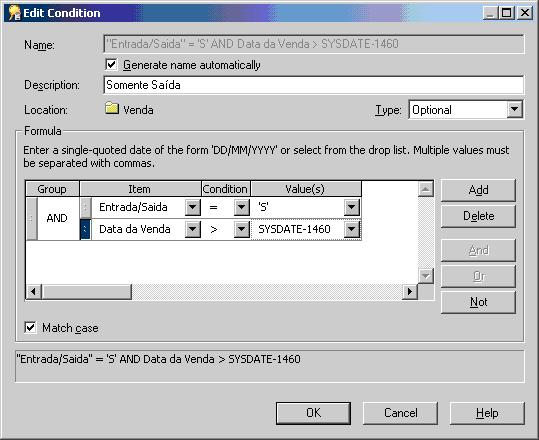The width and height of the screenshot is (539, 440).
Task: Open the condition dropdown for greater-than operator
Action: (x=242, y=229)
